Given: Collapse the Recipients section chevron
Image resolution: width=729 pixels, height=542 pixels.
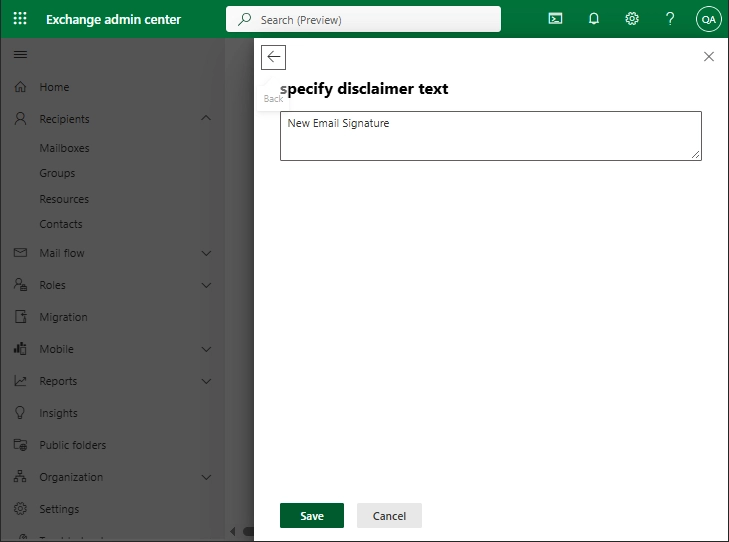Looking at the screenshot, I should coord(206,118).
